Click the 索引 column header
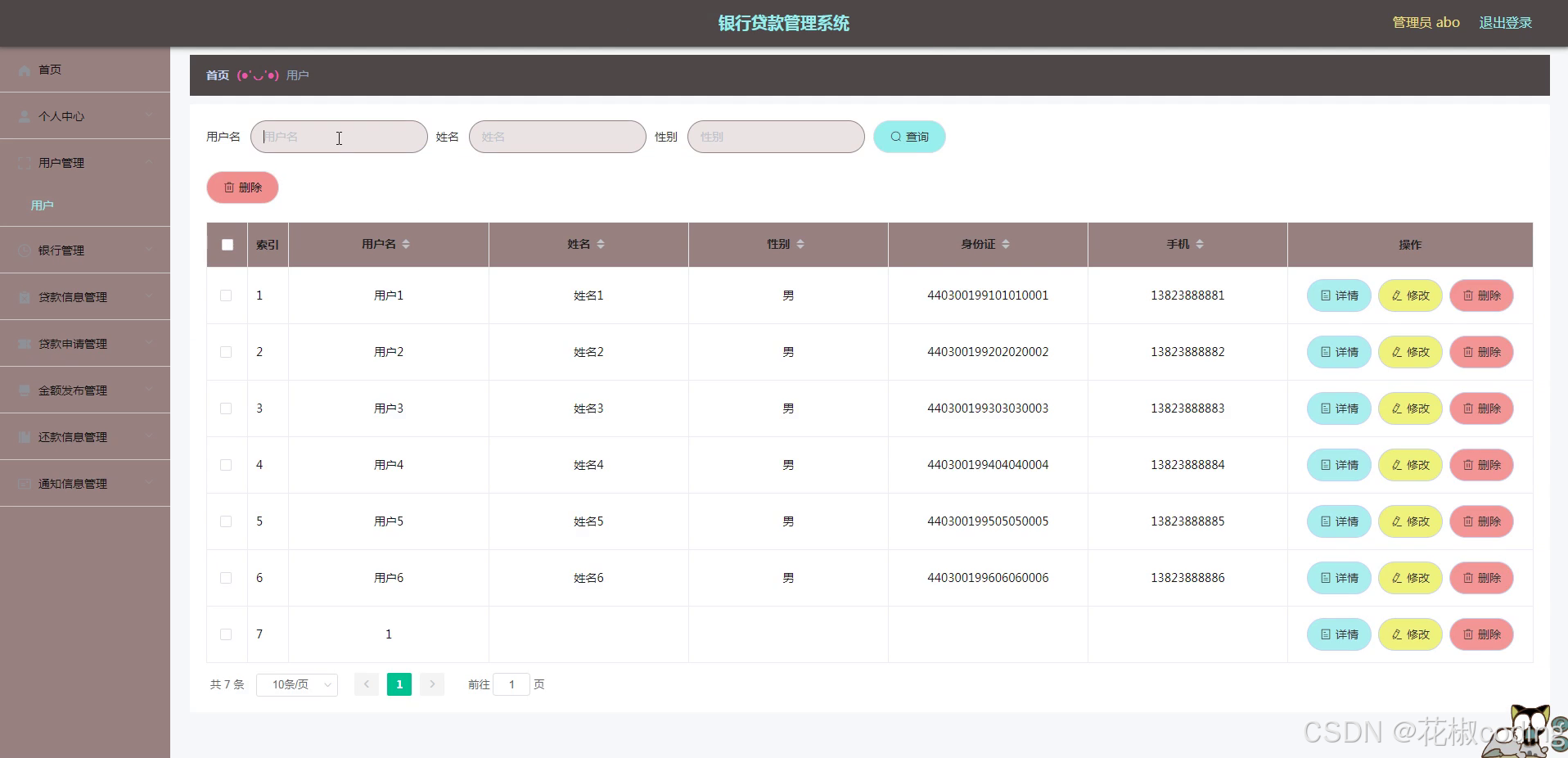Image resolution: width=1568 pixels, height=758 pixels. [268, 245]
